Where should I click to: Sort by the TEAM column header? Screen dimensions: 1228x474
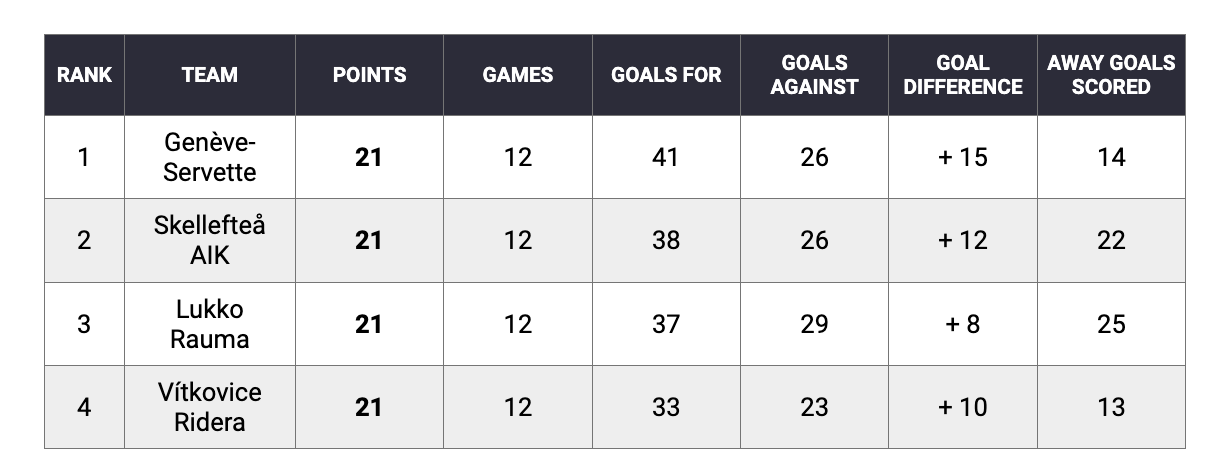(210, 75)
